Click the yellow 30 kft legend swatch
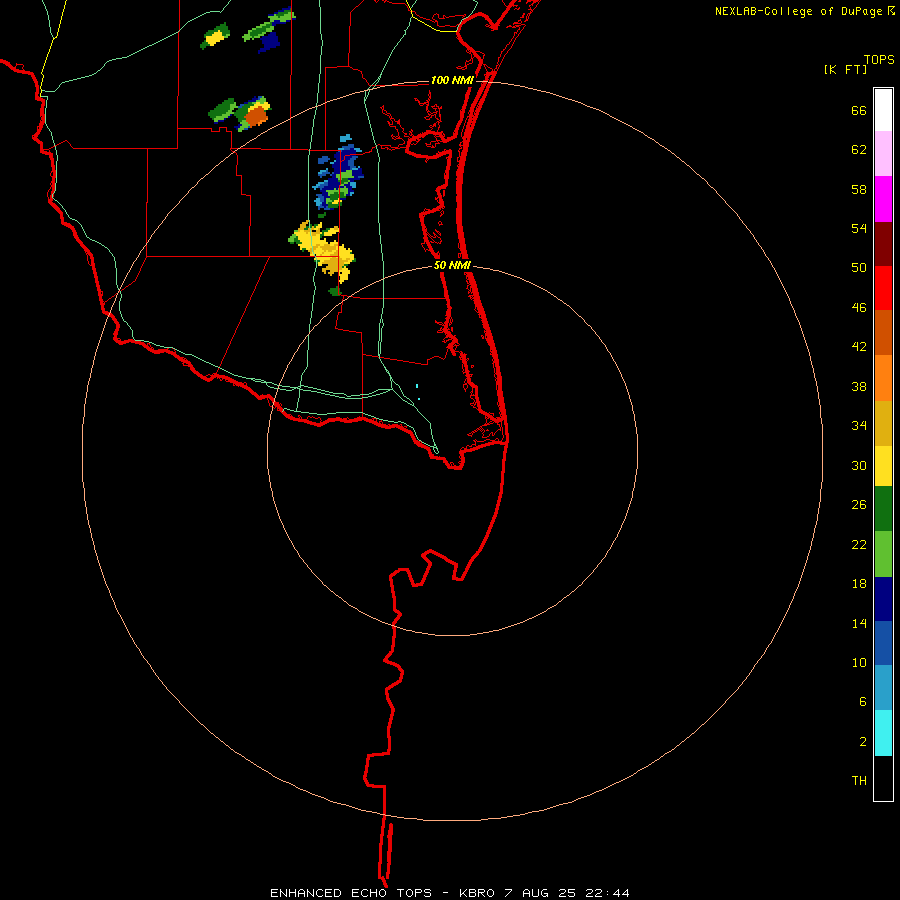 (x=883, y=466)
